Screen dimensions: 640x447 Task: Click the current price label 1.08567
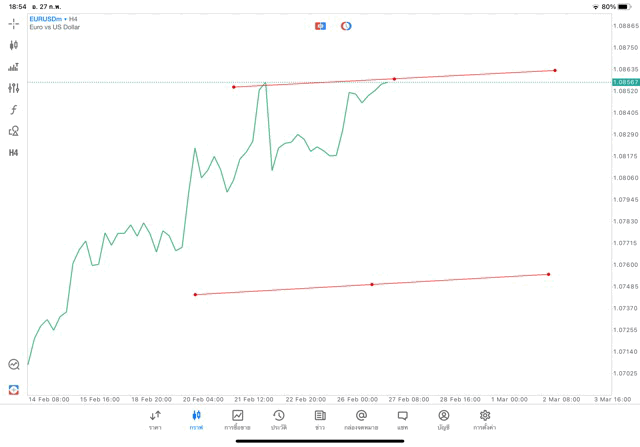coord(626,82)
